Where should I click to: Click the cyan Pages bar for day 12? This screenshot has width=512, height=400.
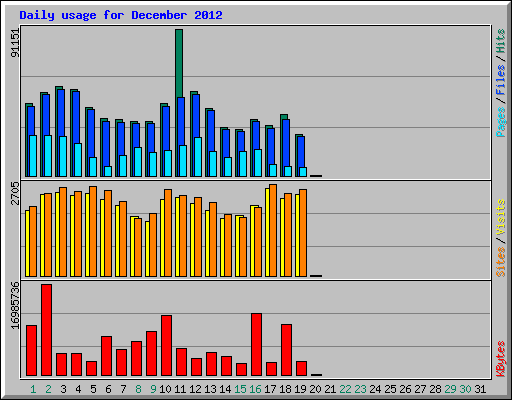198,157
